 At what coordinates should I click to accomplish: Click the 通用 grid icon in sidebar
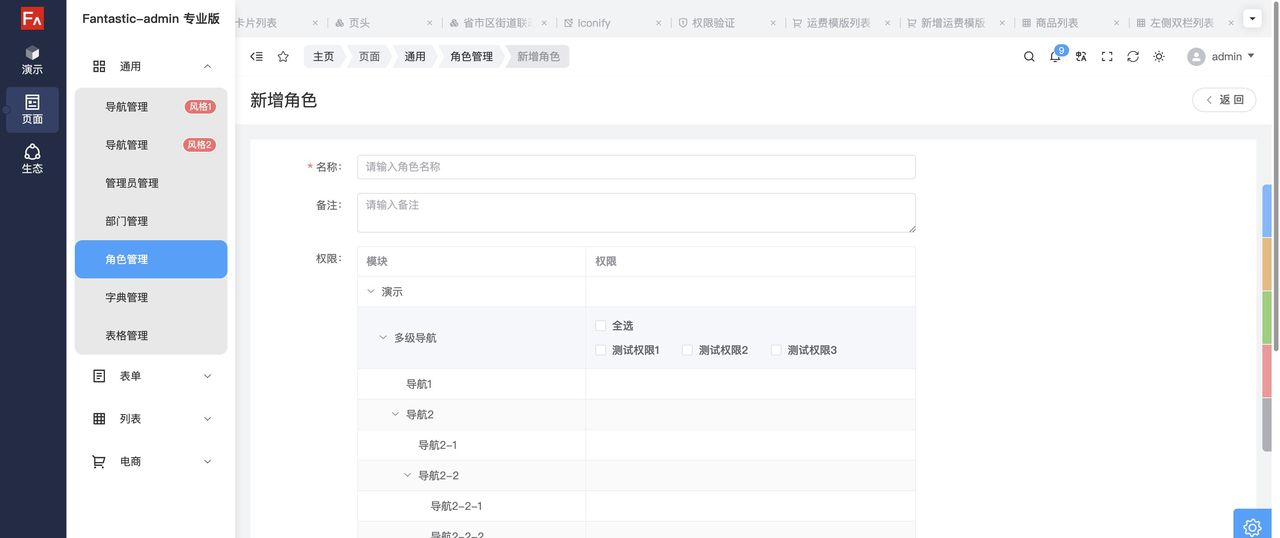click(99, 66)
